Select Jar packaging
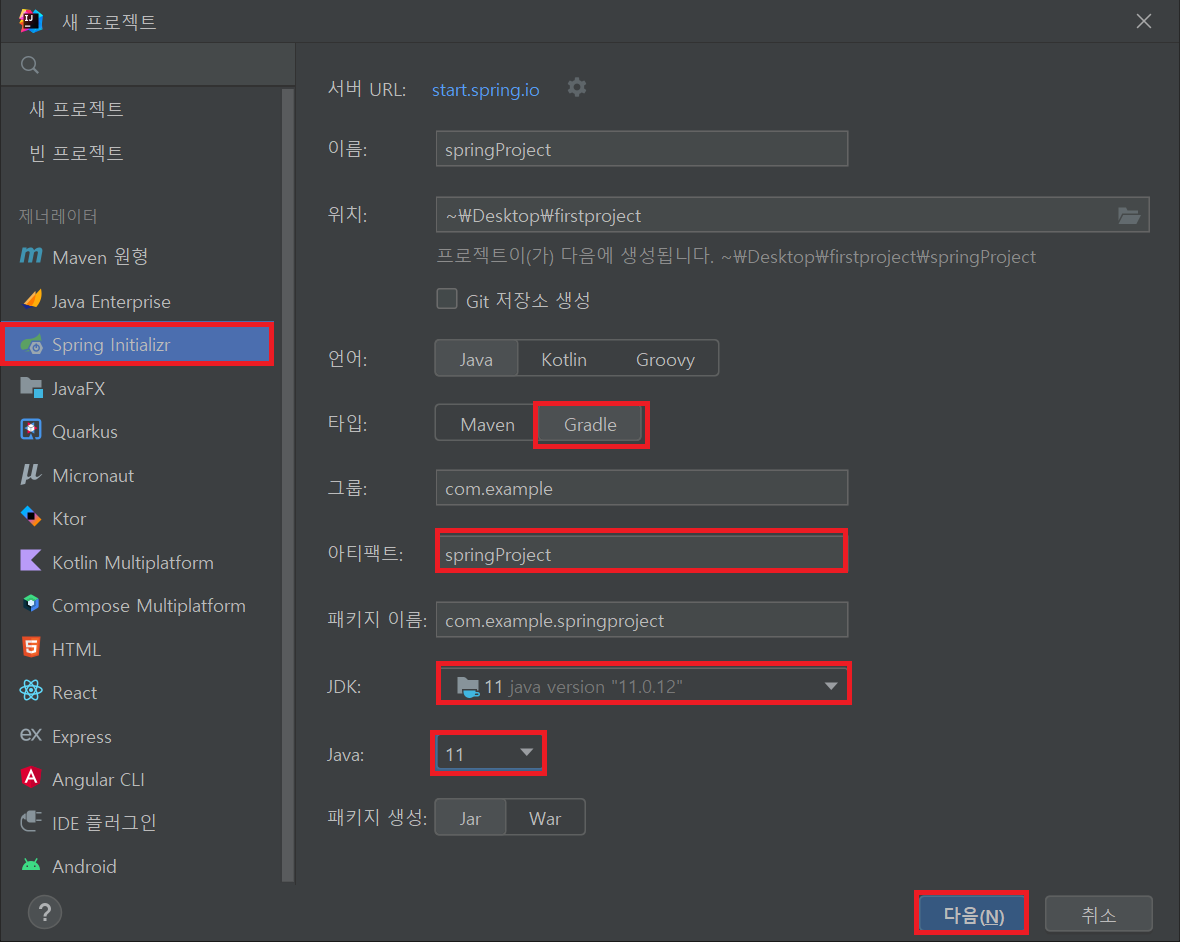Image resolution: width=1180 pixels, height=942 pixels. coord(470,817)
